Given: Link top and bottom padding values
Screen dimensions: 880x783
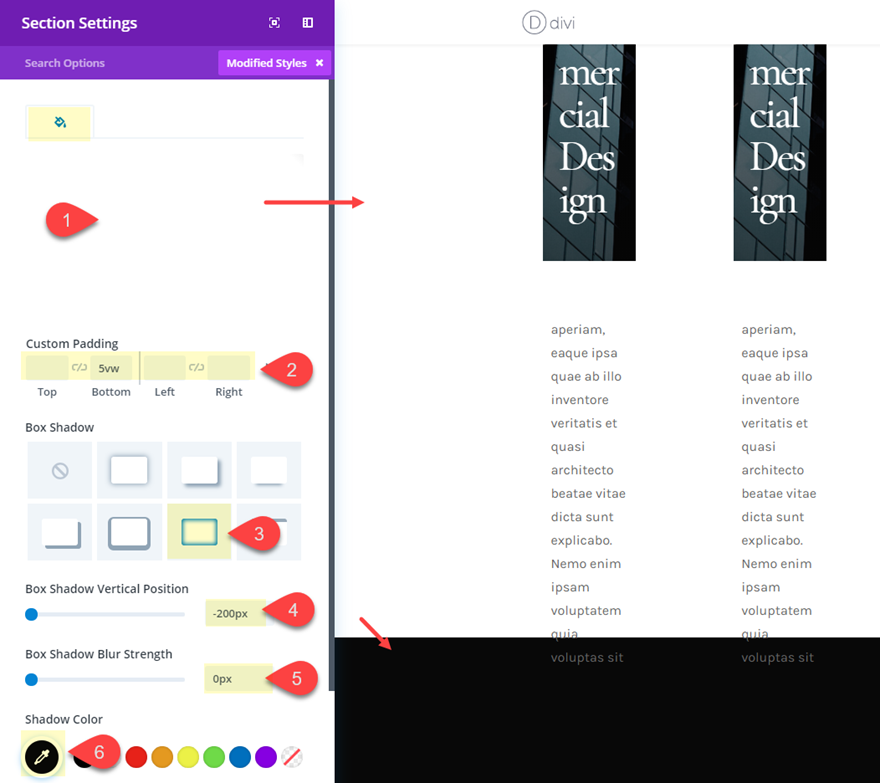Looking at the screenshot, I should point(79,367).
